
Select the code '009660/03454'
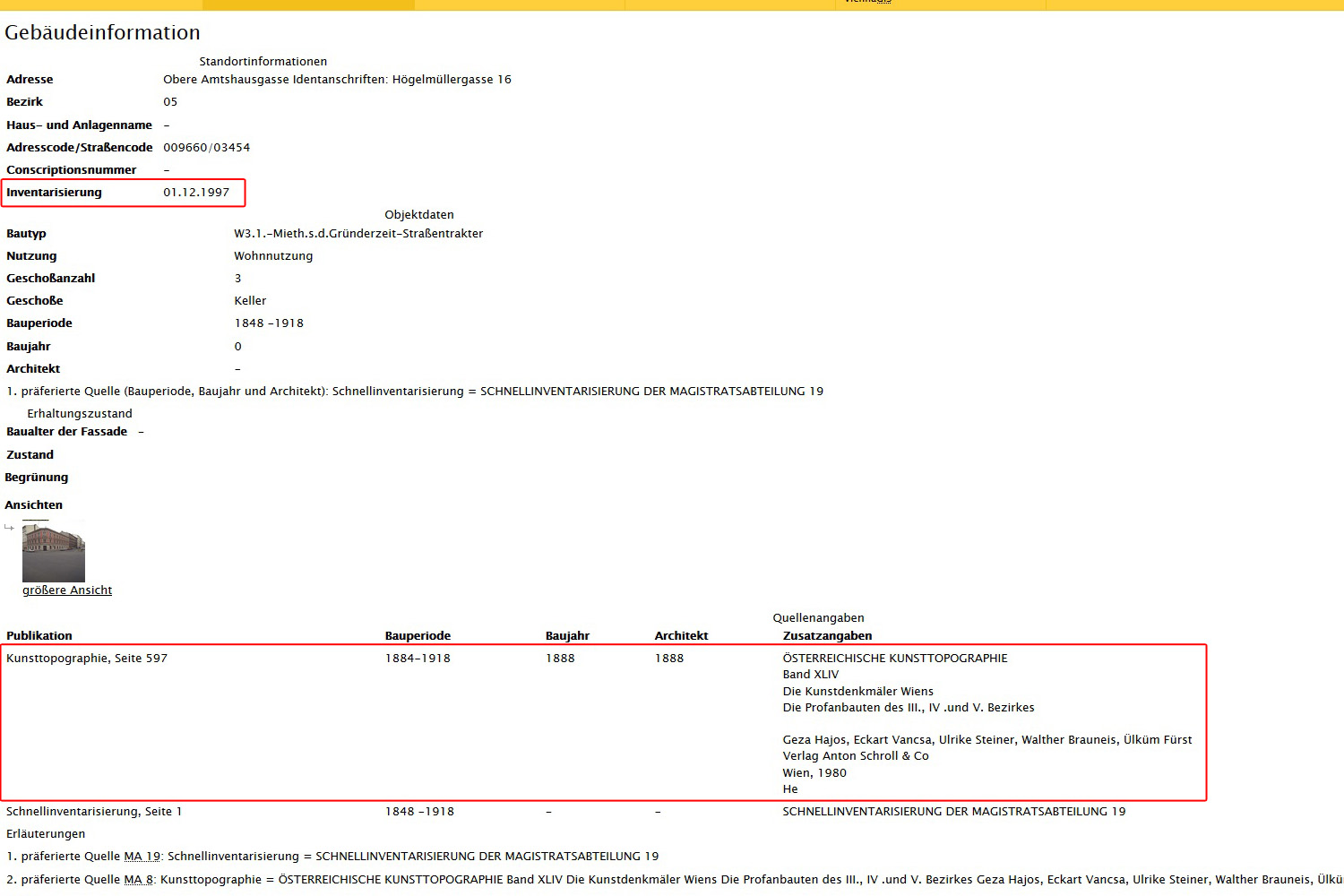tap(206, 147)
